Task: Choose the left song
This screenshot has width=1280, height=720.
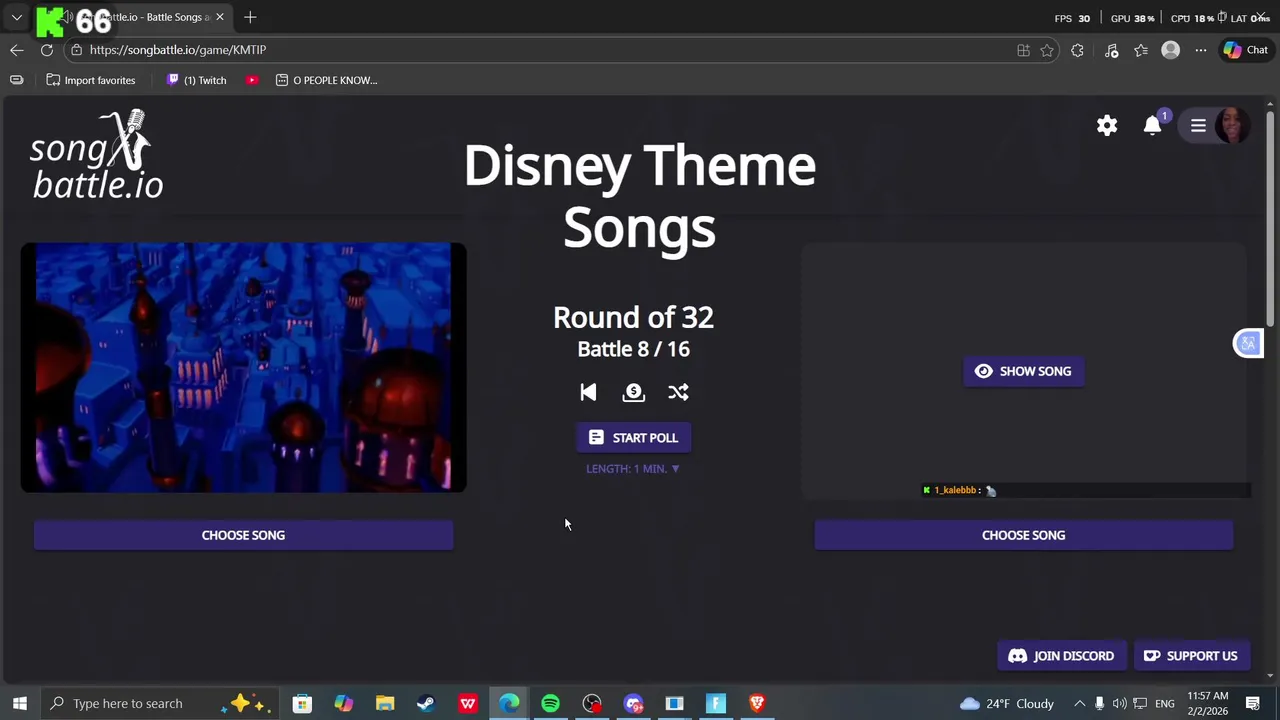Action: pos(243,535)
